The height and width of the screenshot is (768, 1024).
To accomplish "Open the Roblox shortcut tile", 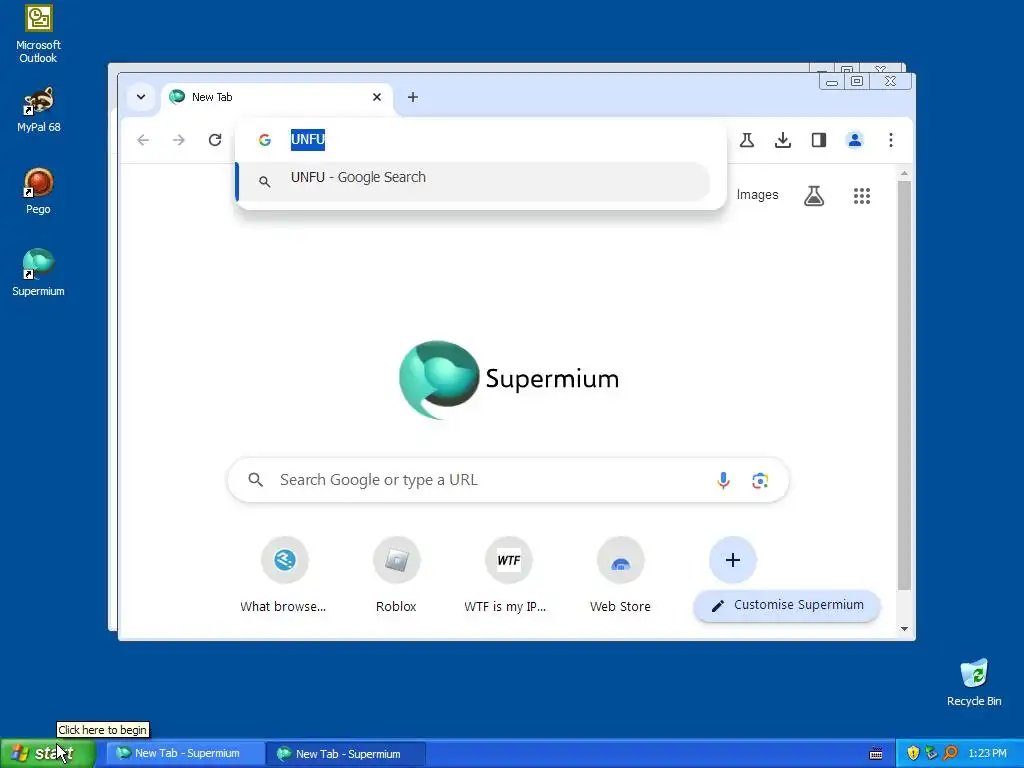I will pyautogui.click(x=396, y=575).
